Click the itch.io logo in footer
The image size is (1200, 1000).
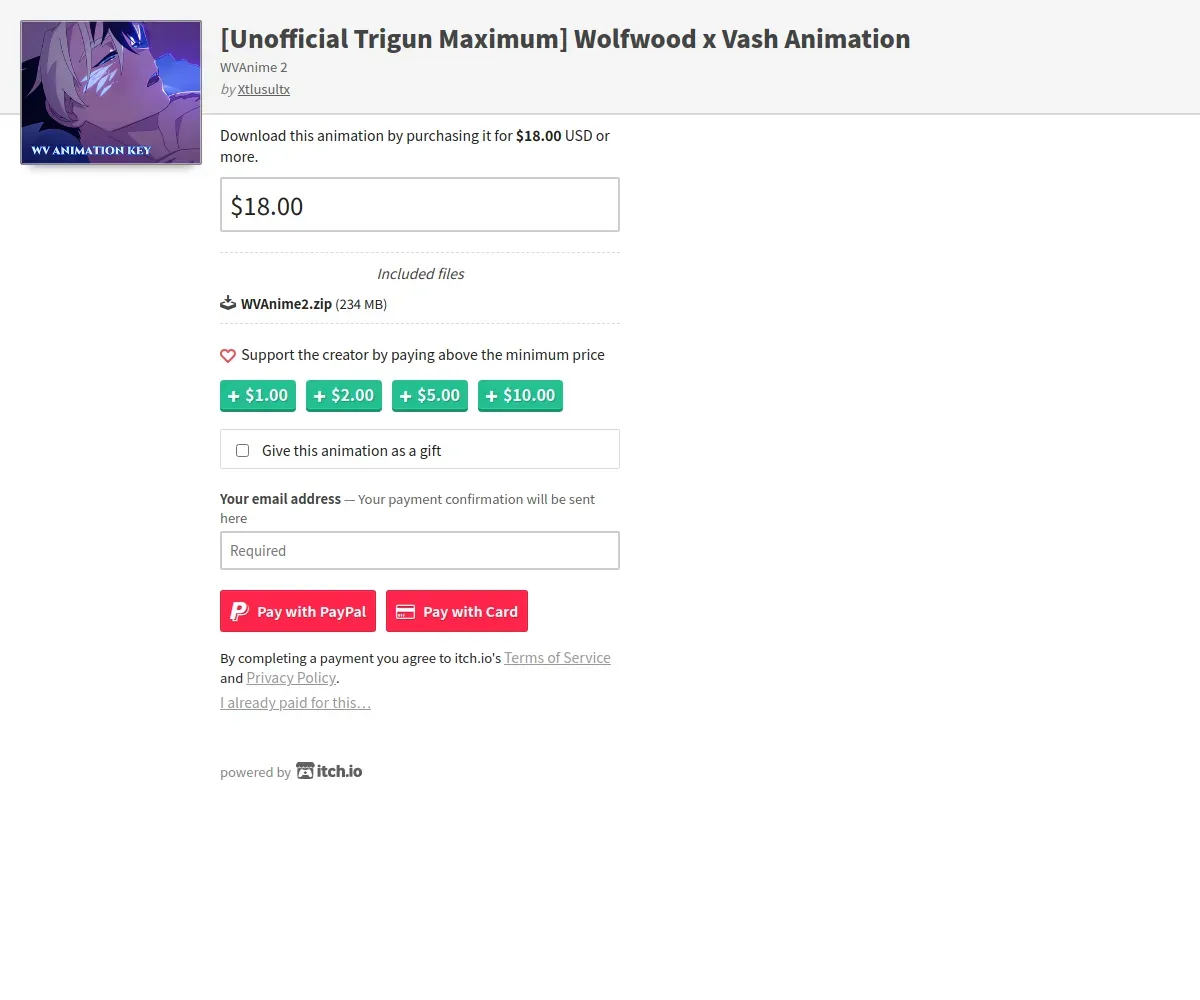point(329,771)
